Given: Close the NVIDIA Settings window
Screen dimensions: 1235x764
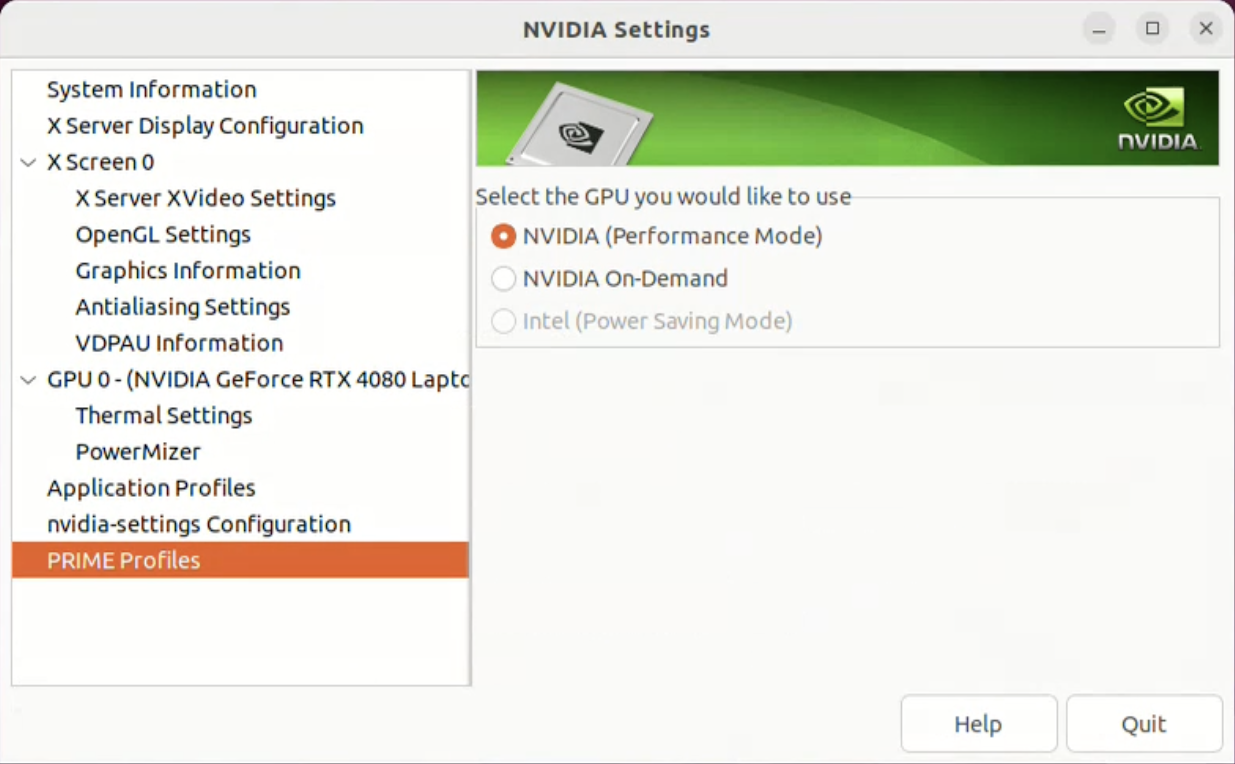Looking at the screenshot, I should point(1206,29).
